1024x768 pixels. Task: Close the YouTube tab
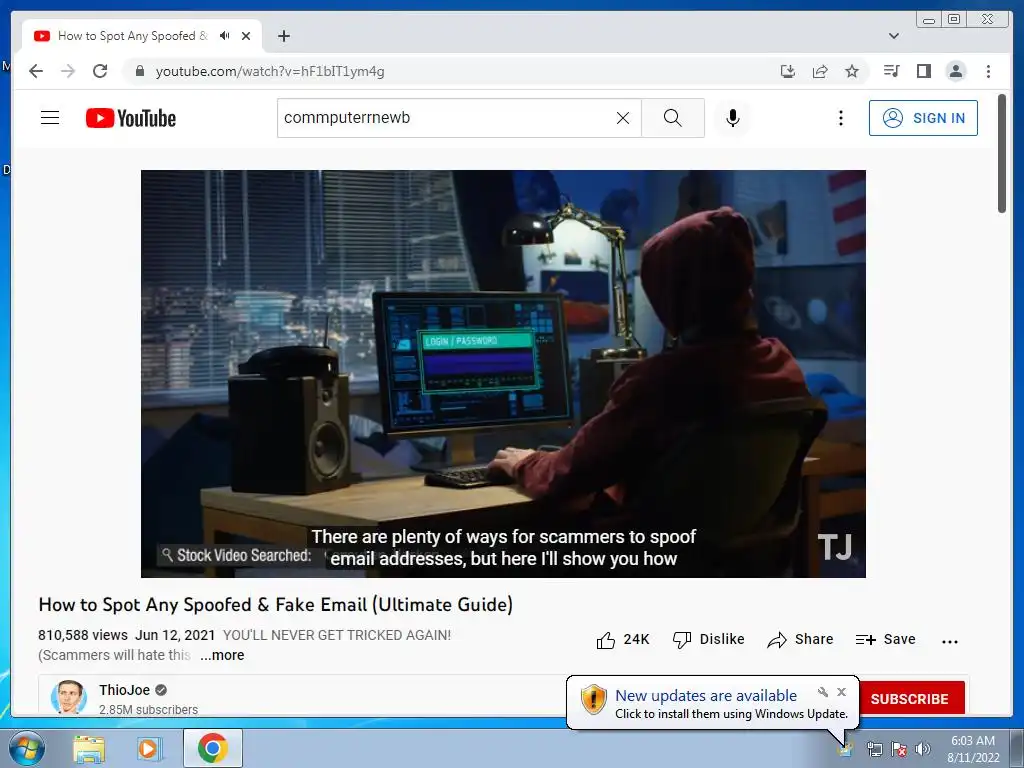coord(246,36)
